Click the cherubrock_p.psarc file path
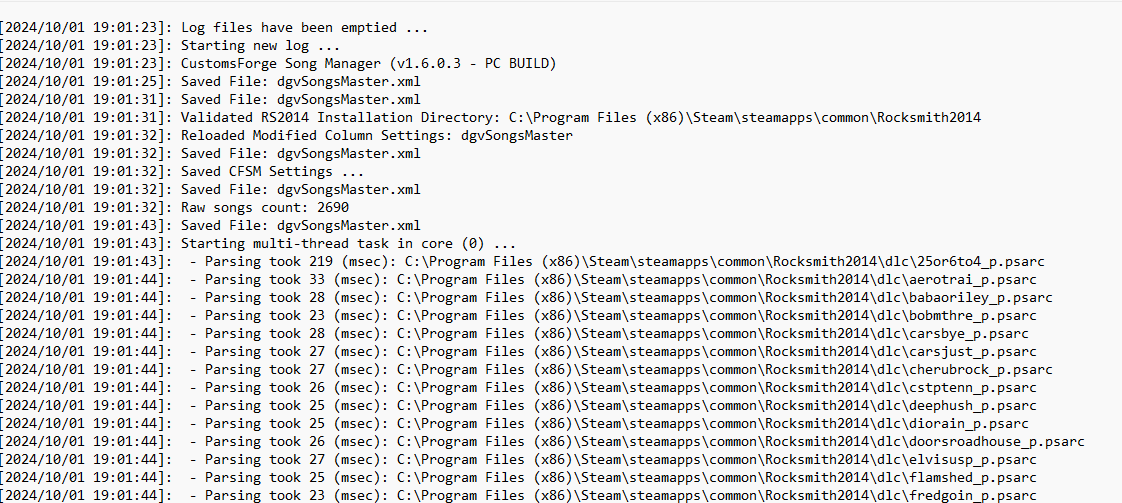This screenshot has width=1122, height=503. point(725,370)
